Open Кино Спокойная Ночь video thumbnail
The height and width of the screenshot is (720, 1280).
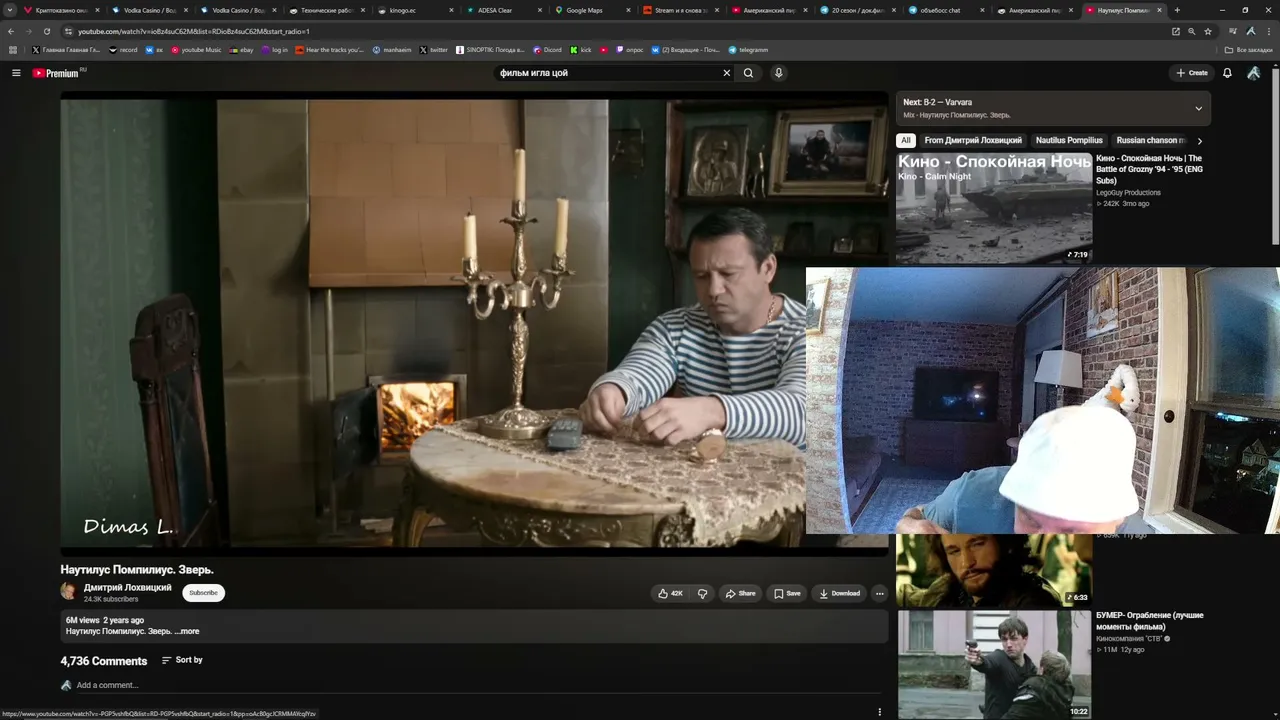(994, 208)
